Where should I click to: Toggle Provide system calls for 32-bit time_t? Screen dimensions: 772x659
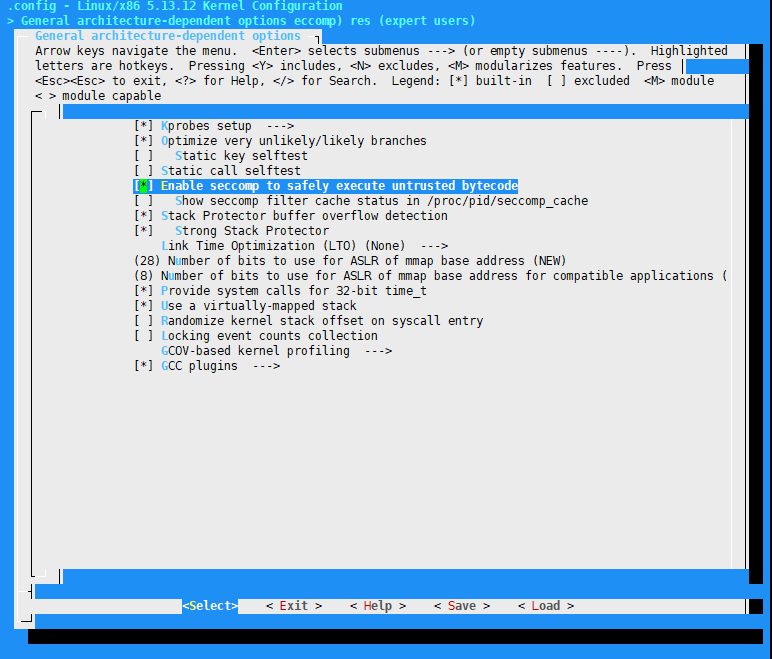[x=143, y=291]
